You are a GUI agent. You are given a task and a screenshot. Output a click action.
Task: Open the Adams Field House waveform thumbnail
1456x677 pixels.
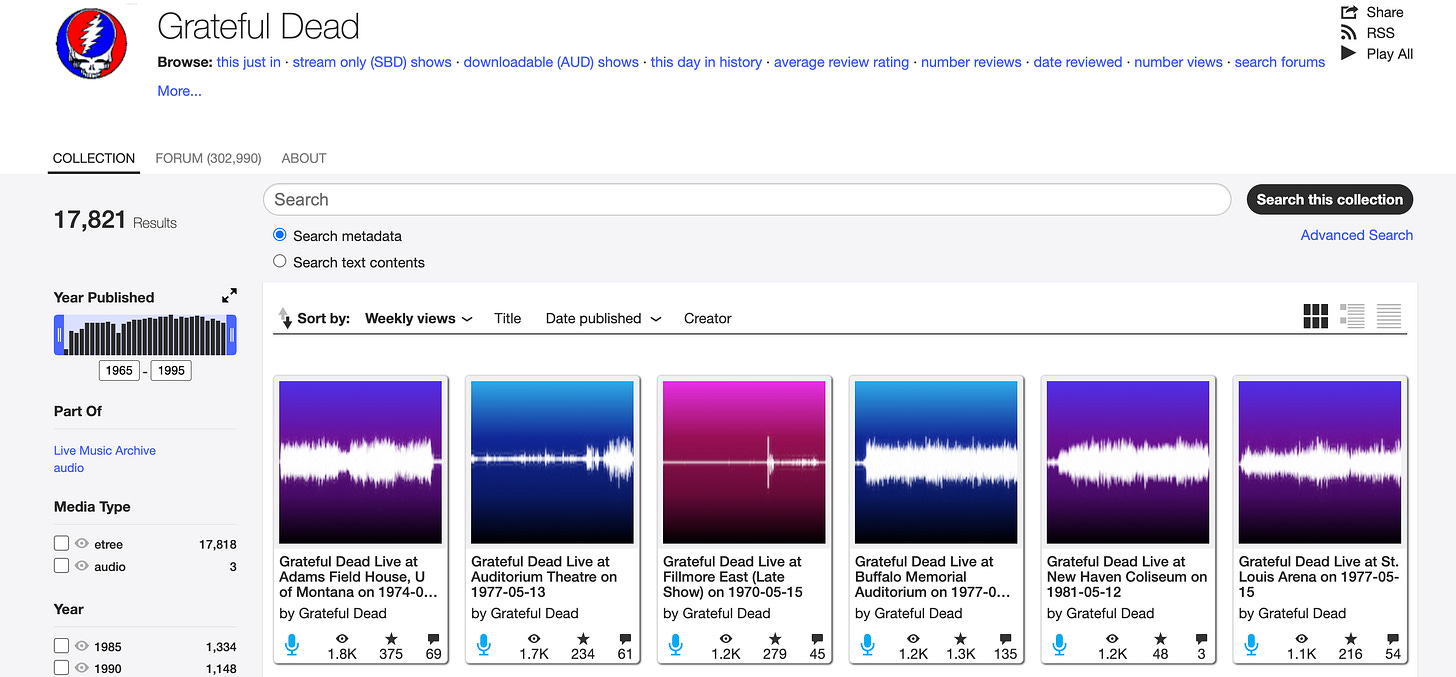pyautogui.click(x=361, y=462)
